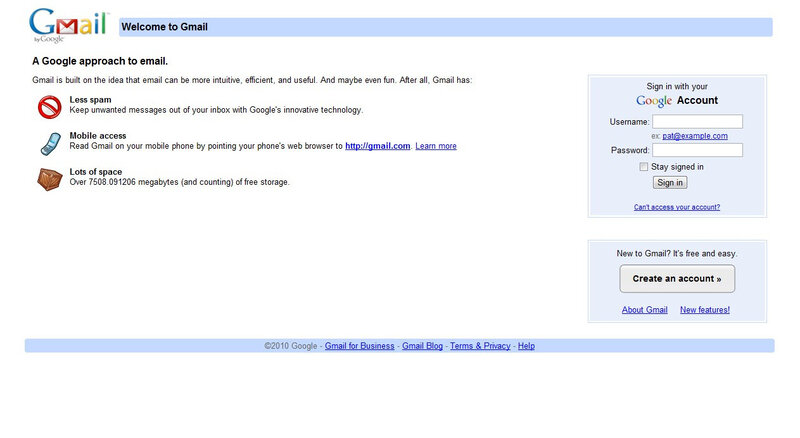The image size is (800, 438).
Task: Open the Help footer link
Action: pyautogui.click(x=527, y=346)
